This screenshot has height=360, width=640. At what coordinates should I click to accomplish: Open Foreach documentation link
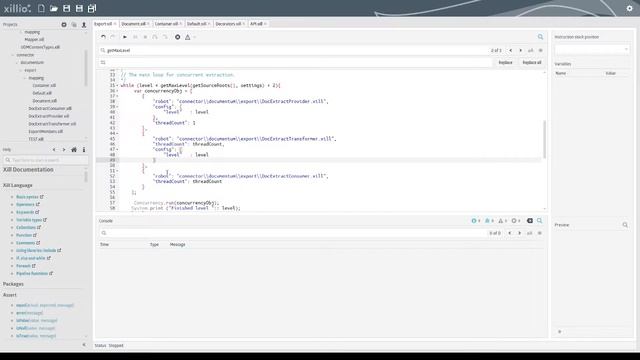pyautogui.click(x=23, y=266)
